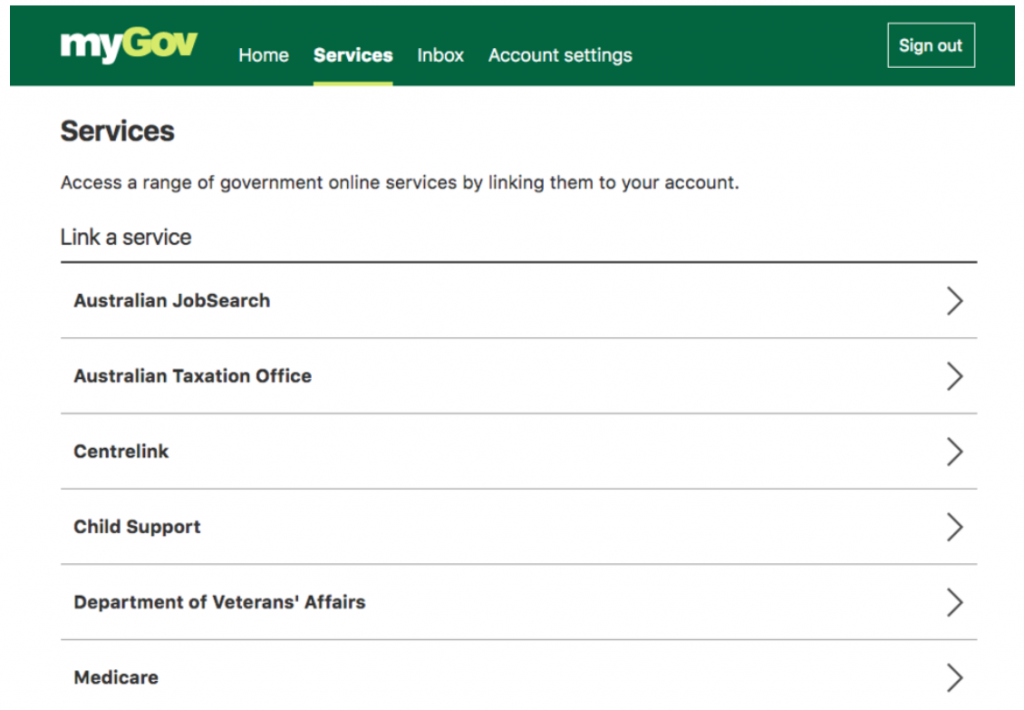Click the Services page heading
The image size is (1024, 710).
click(118, 131)
